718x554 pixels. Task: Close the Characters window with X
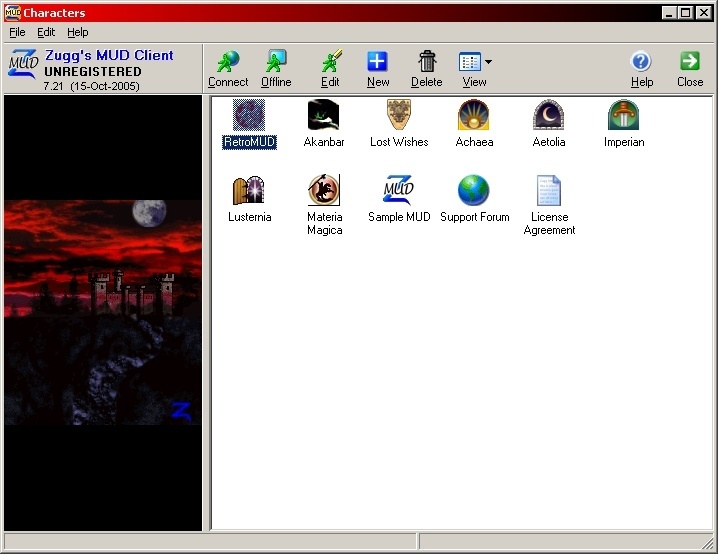point(704,13)
